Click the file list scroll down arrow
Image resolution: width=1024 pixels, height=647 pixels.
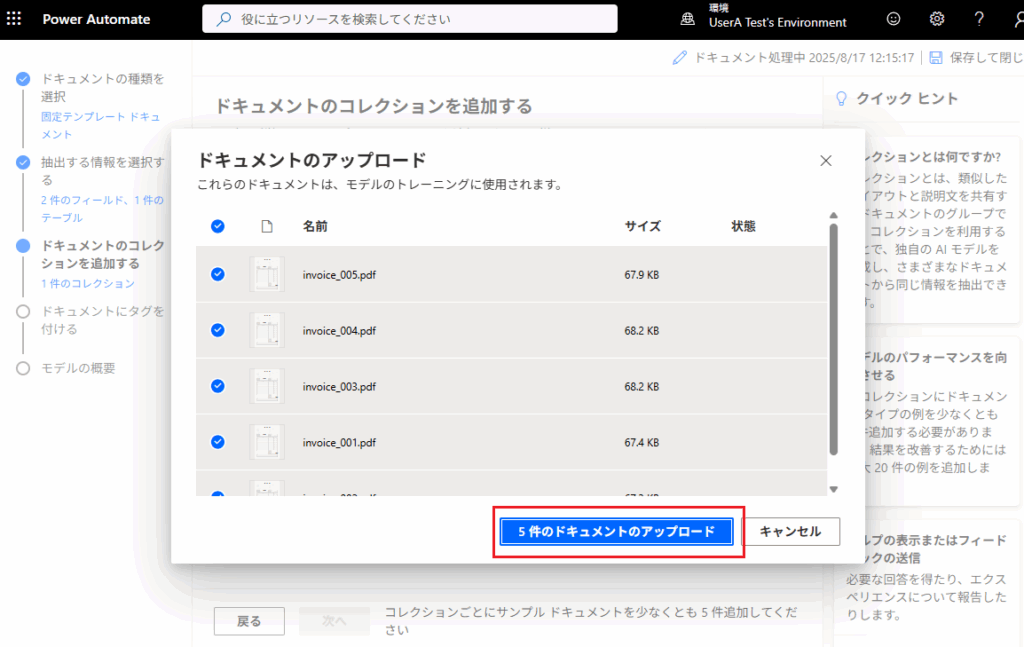[x=833, y=489]
